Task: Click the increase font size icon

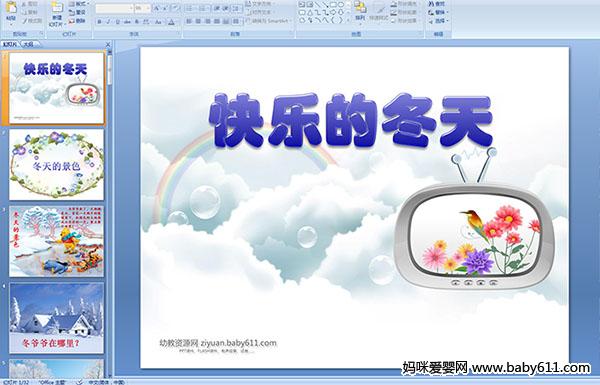Action: (157, 8)
